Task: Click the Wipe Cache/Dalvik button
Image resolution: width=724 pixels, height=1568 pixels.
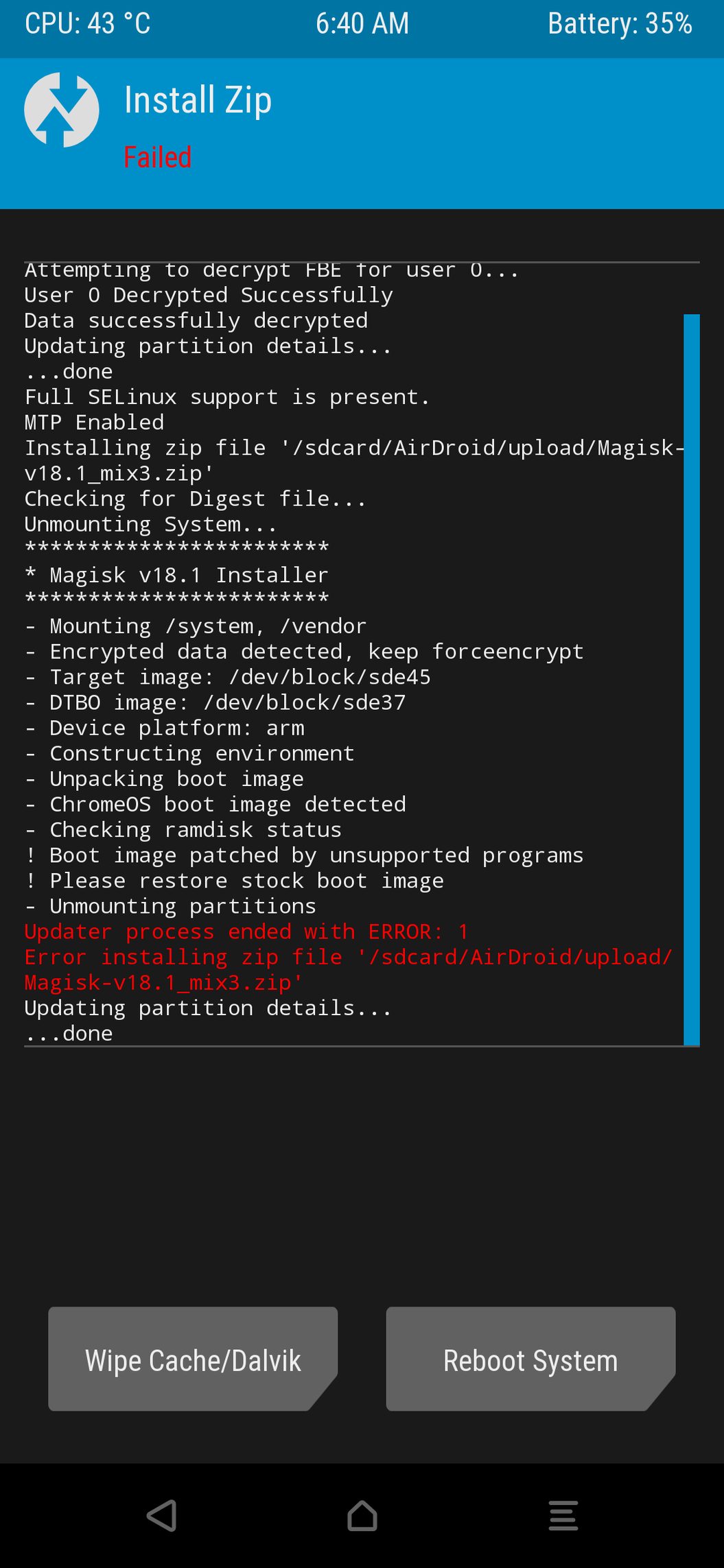Action: [x=193, y=1359]
